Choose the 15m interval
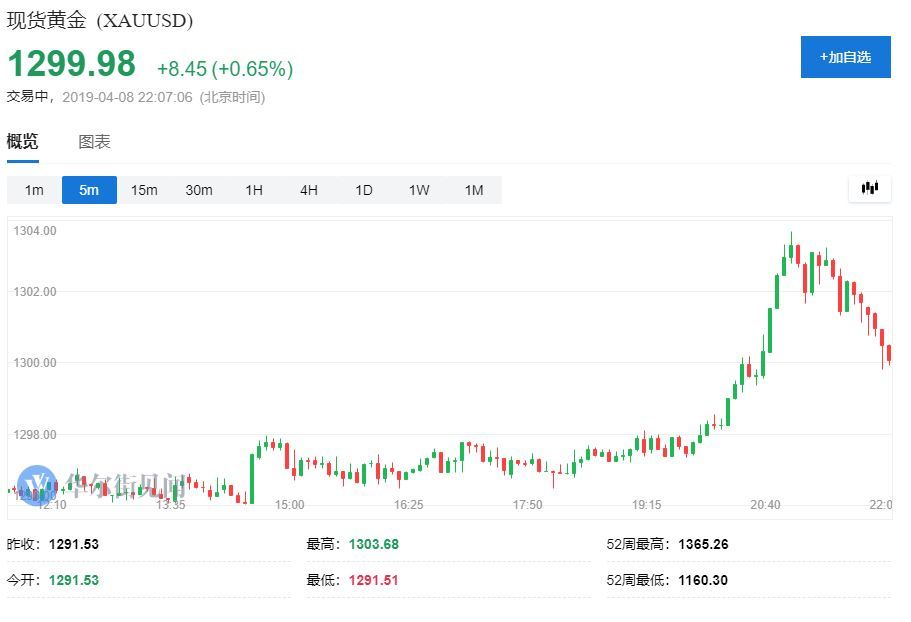 point(144,190)
